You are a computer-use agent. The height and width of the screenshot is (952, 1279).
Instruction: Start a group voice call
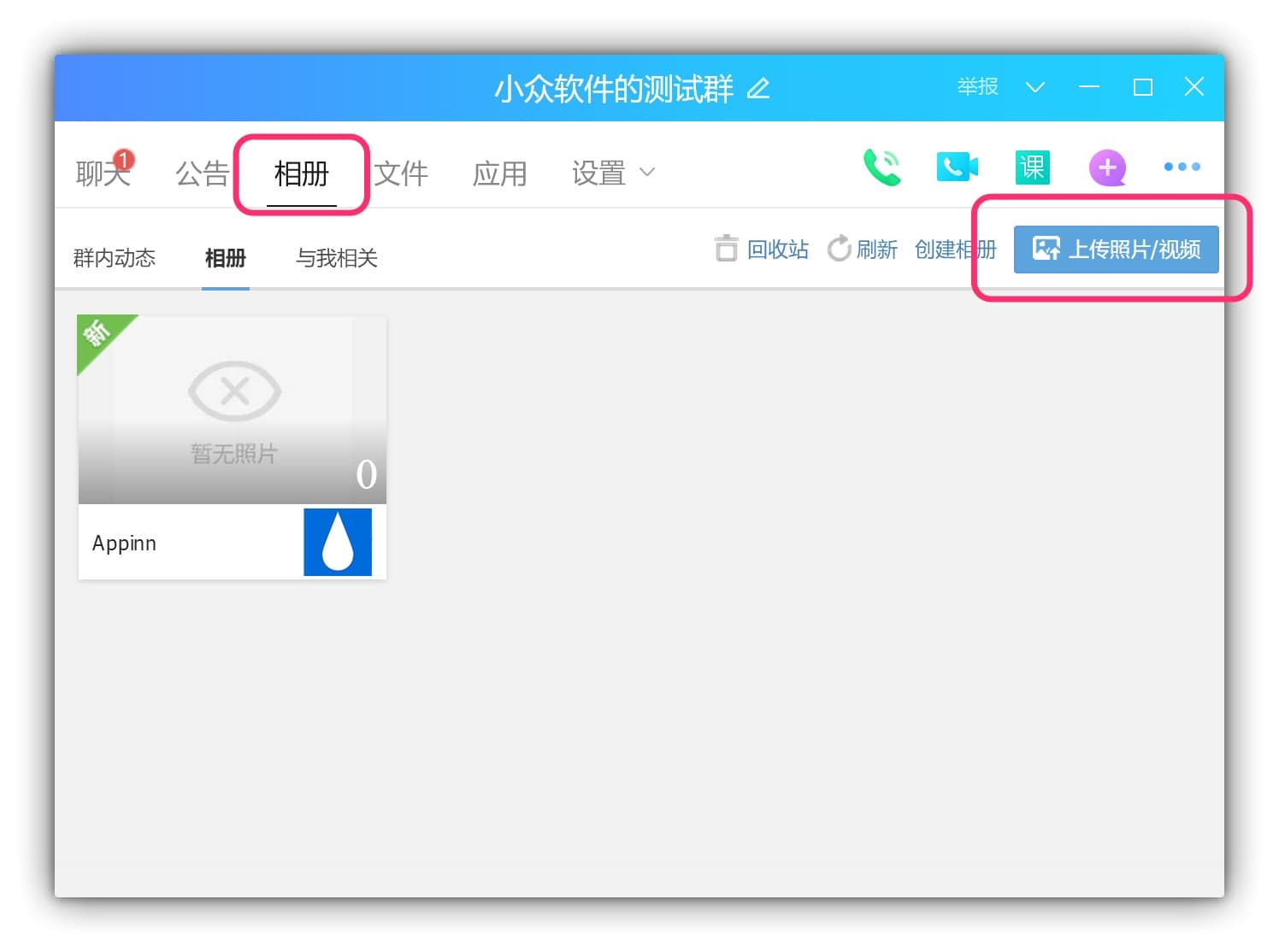click(x=881, y=167)
